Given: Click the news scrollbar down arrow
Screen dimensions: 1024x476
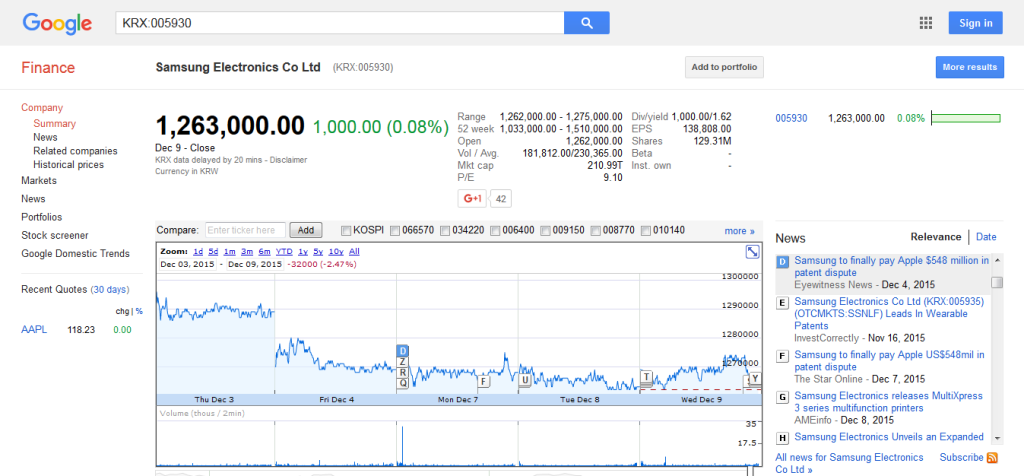Looking at the screenshot, I should 997,438.
